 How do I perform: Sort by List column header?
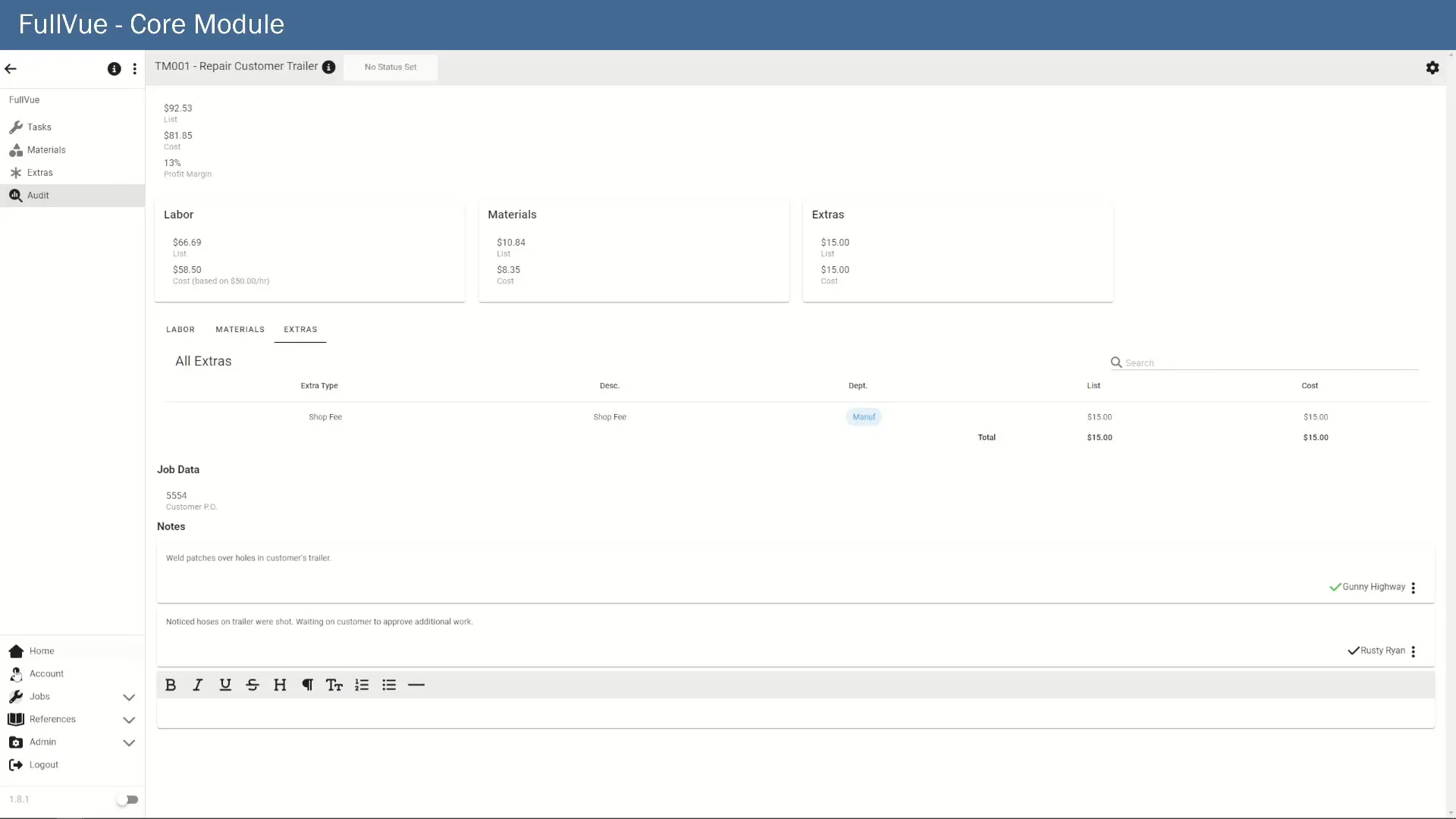1094,386
